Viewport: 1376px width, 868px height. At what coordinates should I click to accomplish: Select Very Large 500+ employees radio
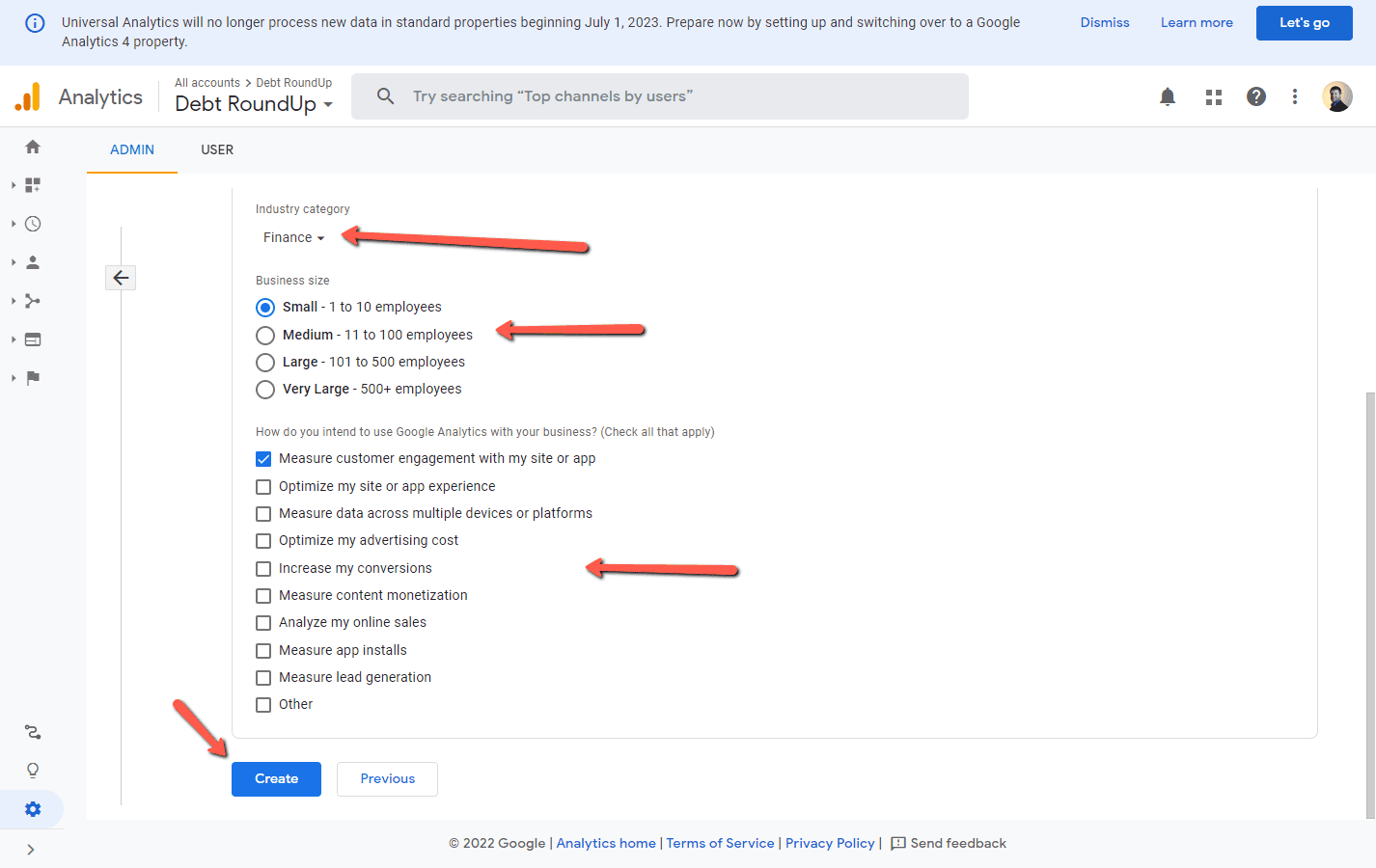click(265, 390)
